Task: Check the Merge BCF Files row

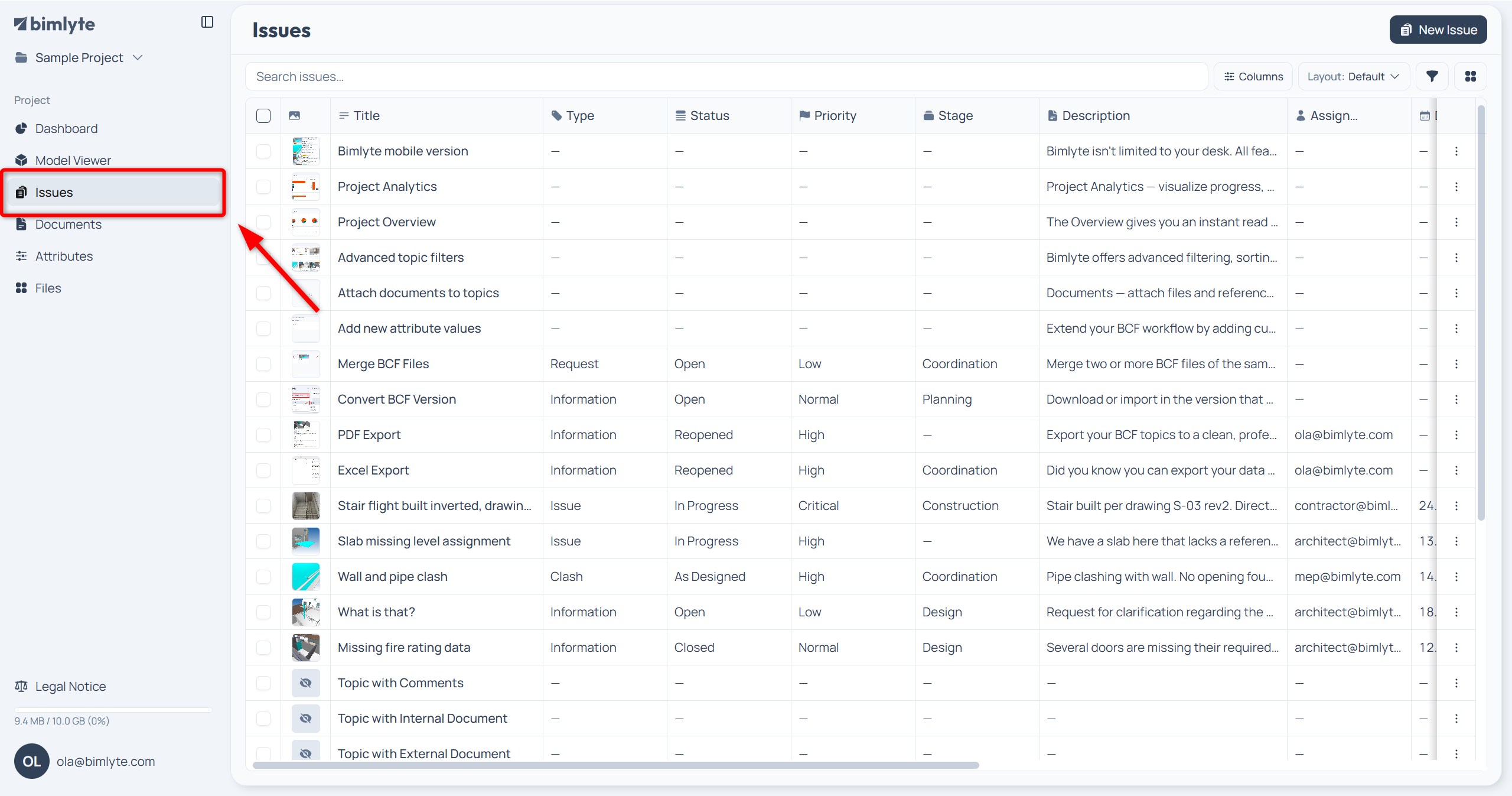Action: click(263, 364)
